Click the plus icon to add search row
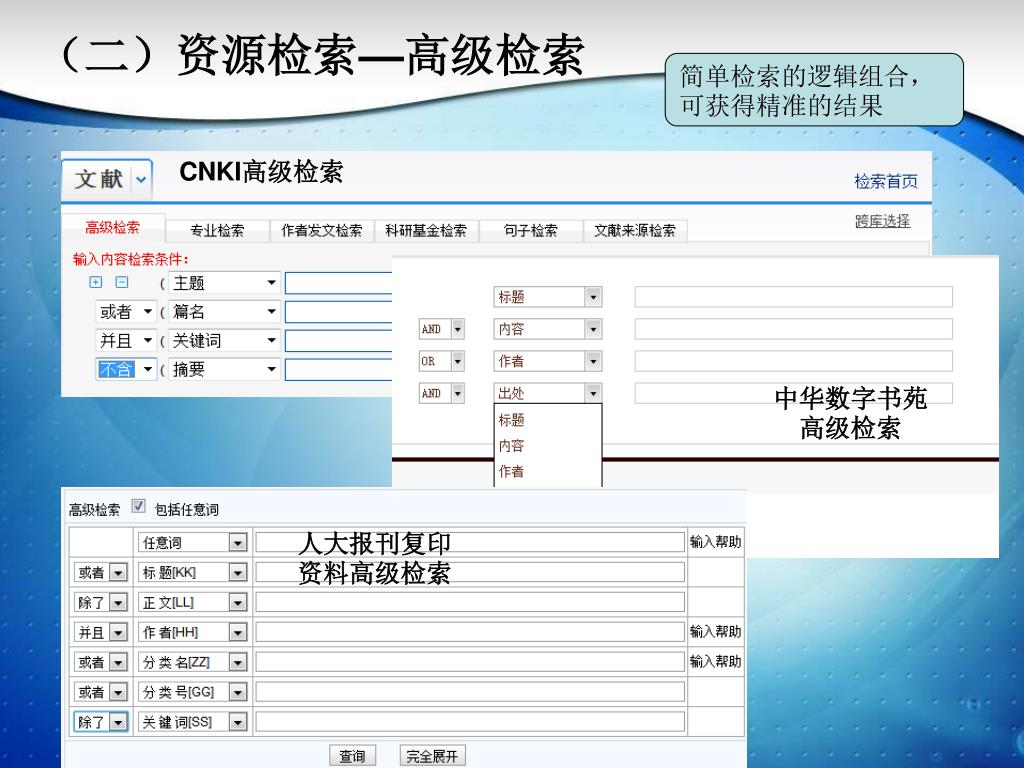This screenshot has height=768, width=1024. click(x=95, y=282)
